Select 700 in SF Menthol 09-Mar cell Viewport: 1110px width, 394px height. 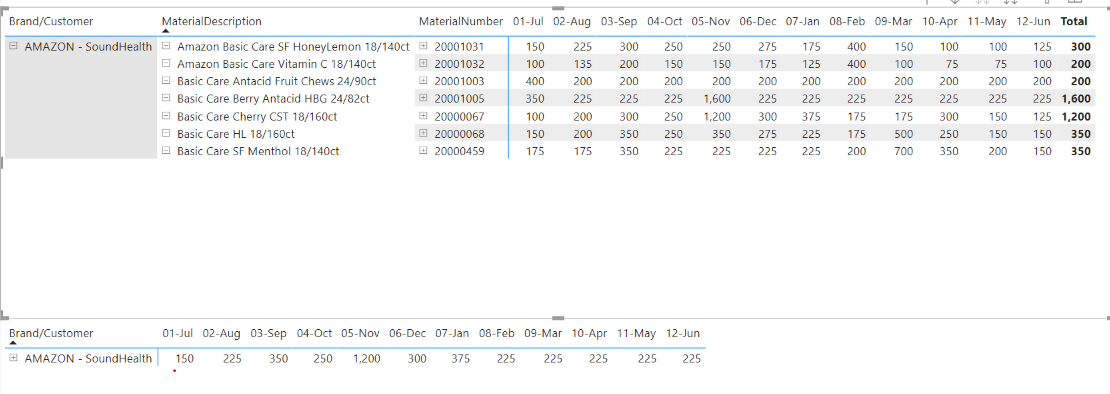[x=904, y=151]
